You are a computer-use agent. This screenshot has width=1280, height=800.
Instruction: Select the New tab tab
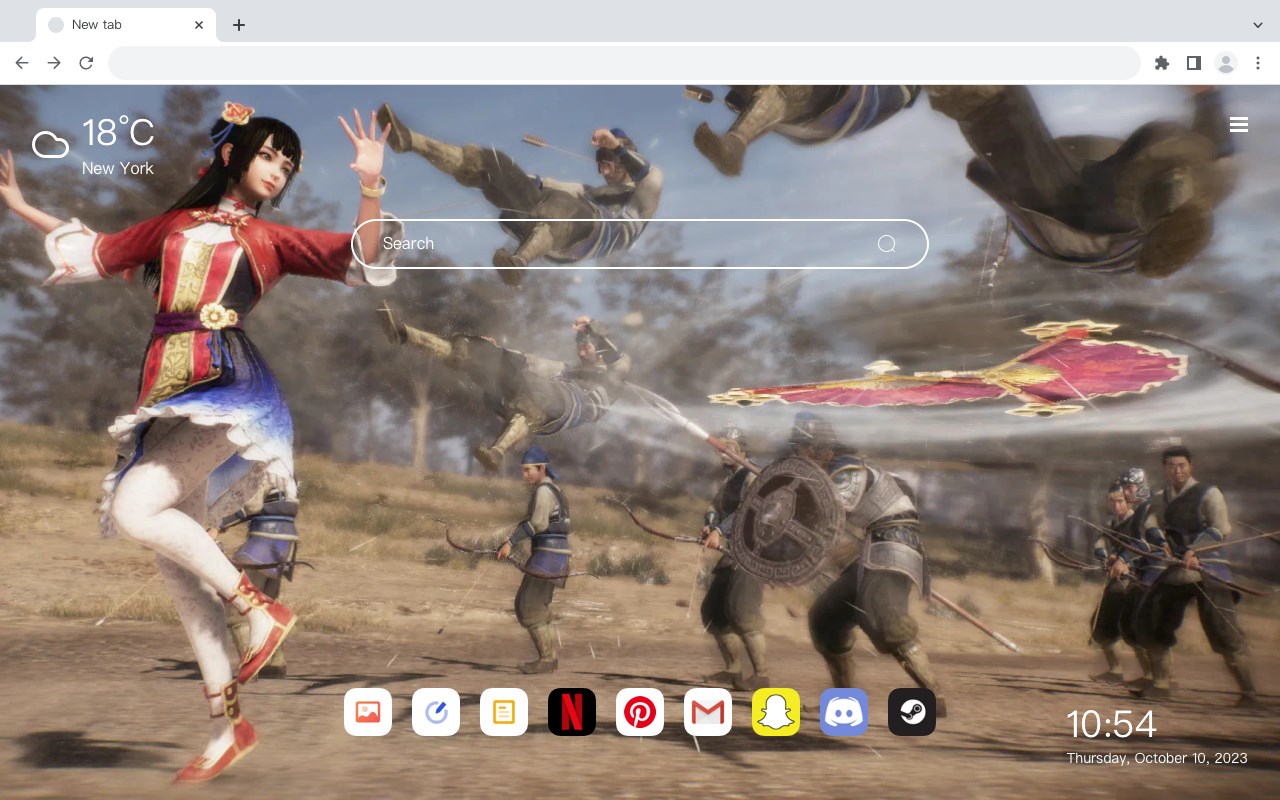coord(126,25)
